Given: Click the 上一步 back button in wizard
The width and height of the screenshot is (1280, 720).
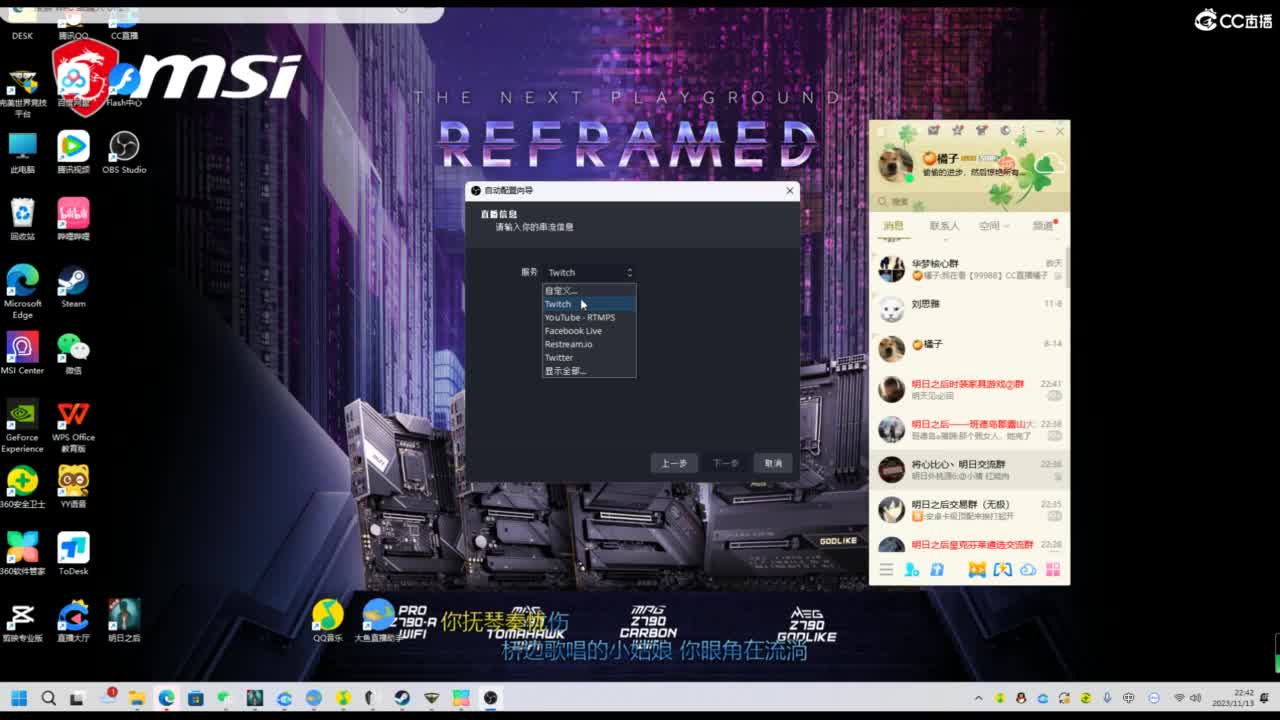Looking at the screenshot, I should pos(674,463).
